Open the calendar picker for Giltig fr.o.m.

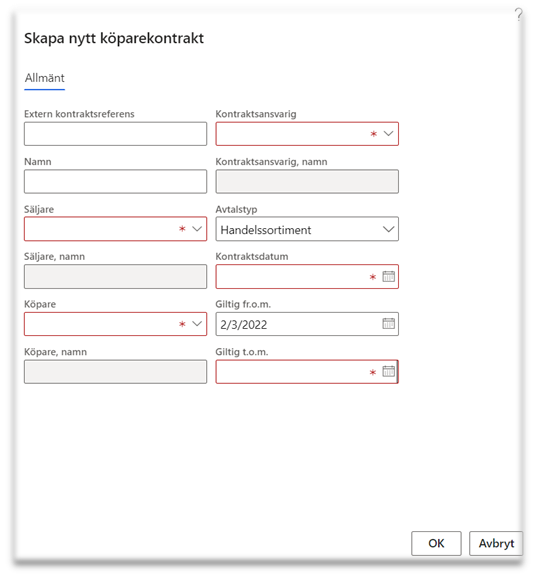(388, 323)
